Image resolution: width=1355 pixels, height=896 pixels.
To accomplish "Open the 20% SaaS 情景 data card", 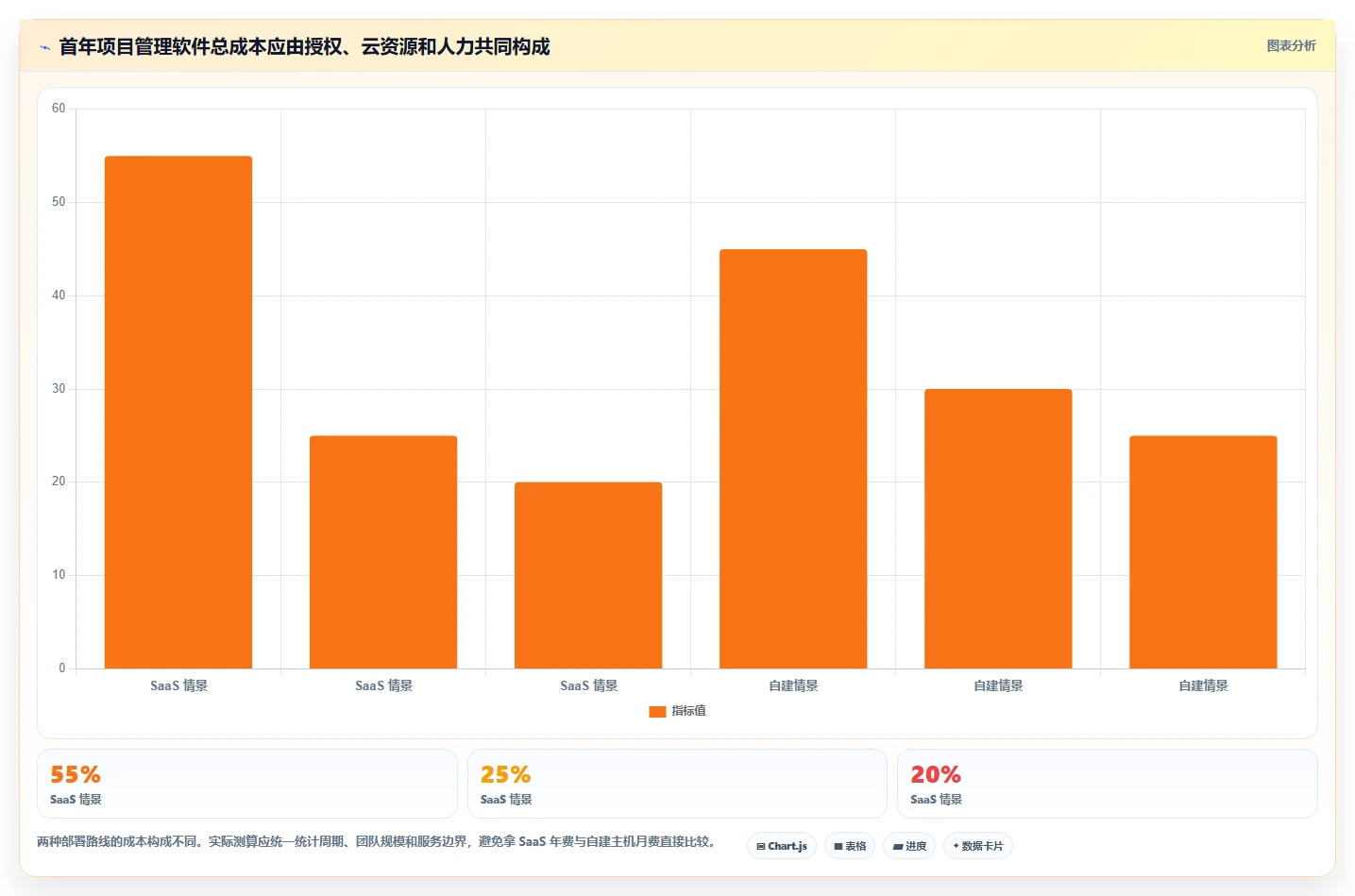I will (x=1107, y=784).
